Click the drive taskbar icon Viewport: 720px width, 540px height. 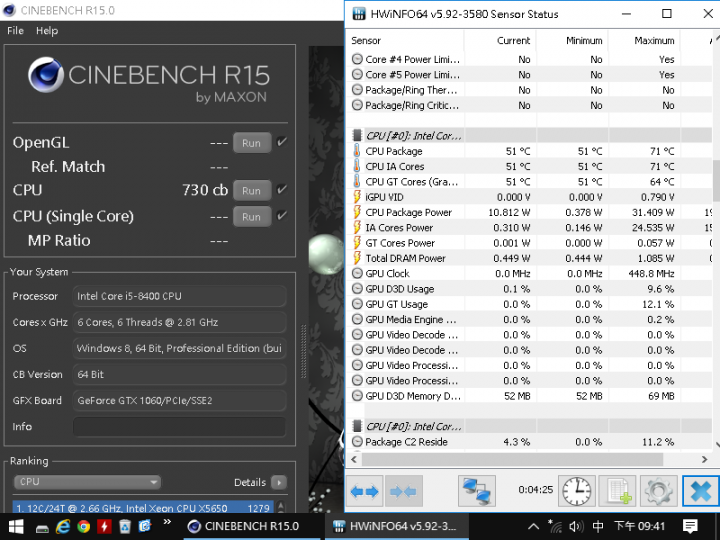tap(43, 529)
